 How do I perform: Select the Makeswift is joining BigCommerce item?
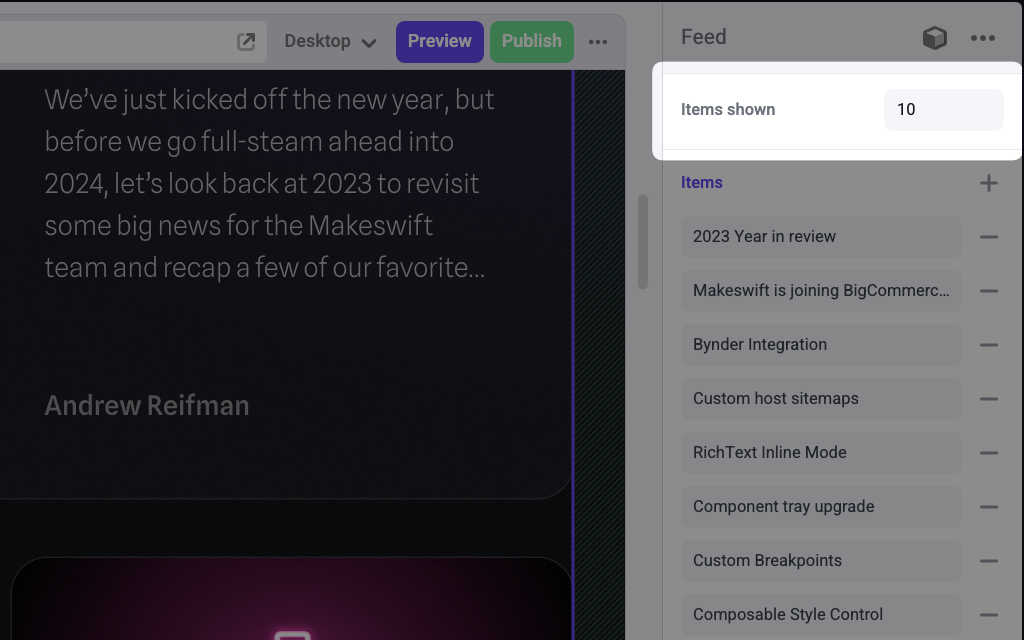[821, 291]
